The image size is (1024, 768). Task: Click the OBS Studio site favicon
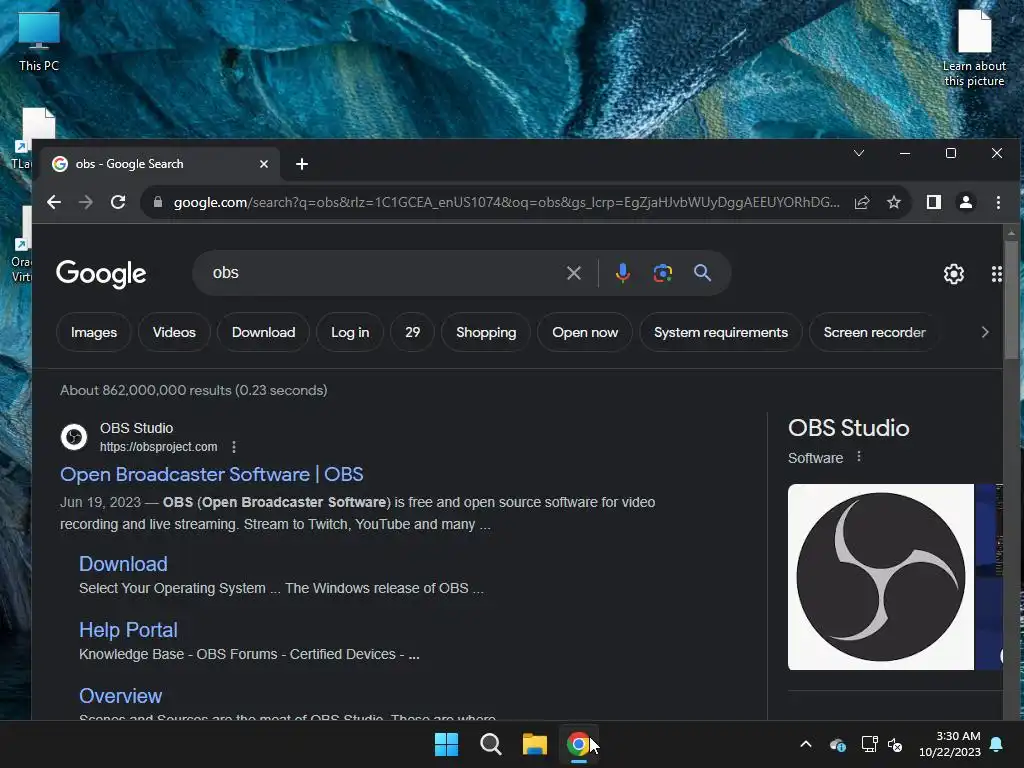[x=74, y=437]
